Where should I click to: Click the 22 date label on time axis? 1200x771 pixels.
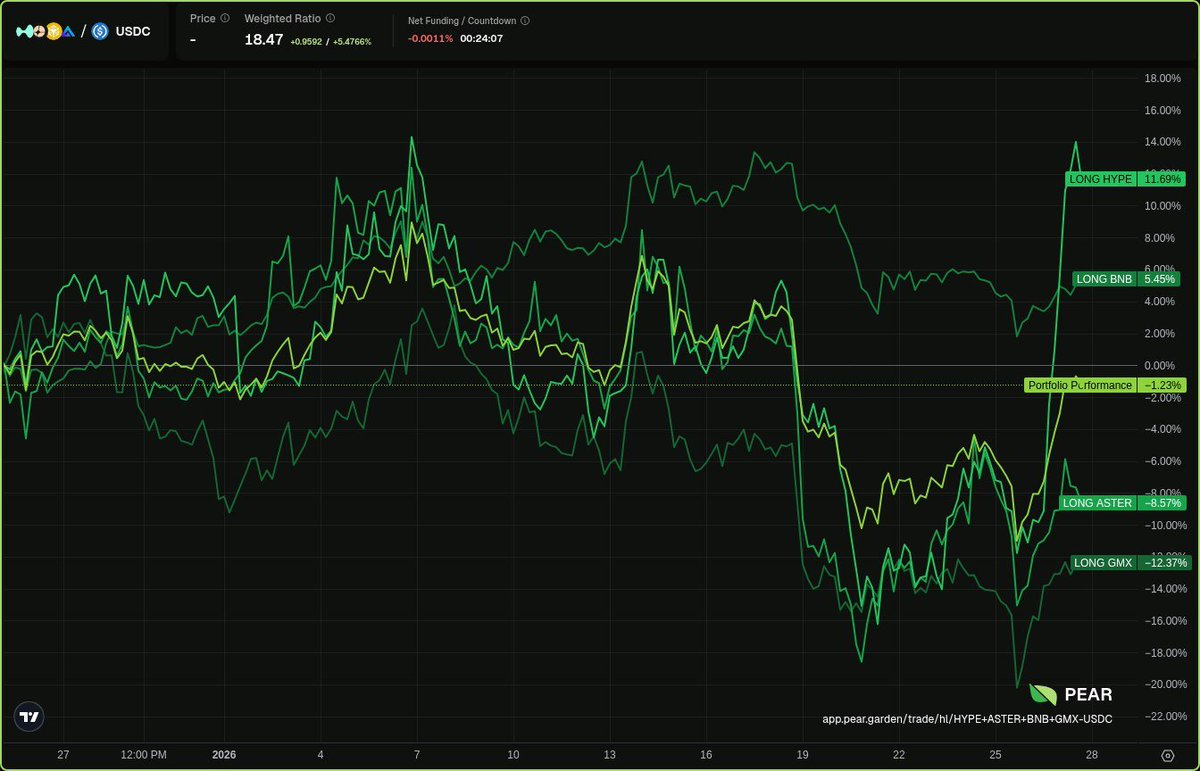coord(899,755)
